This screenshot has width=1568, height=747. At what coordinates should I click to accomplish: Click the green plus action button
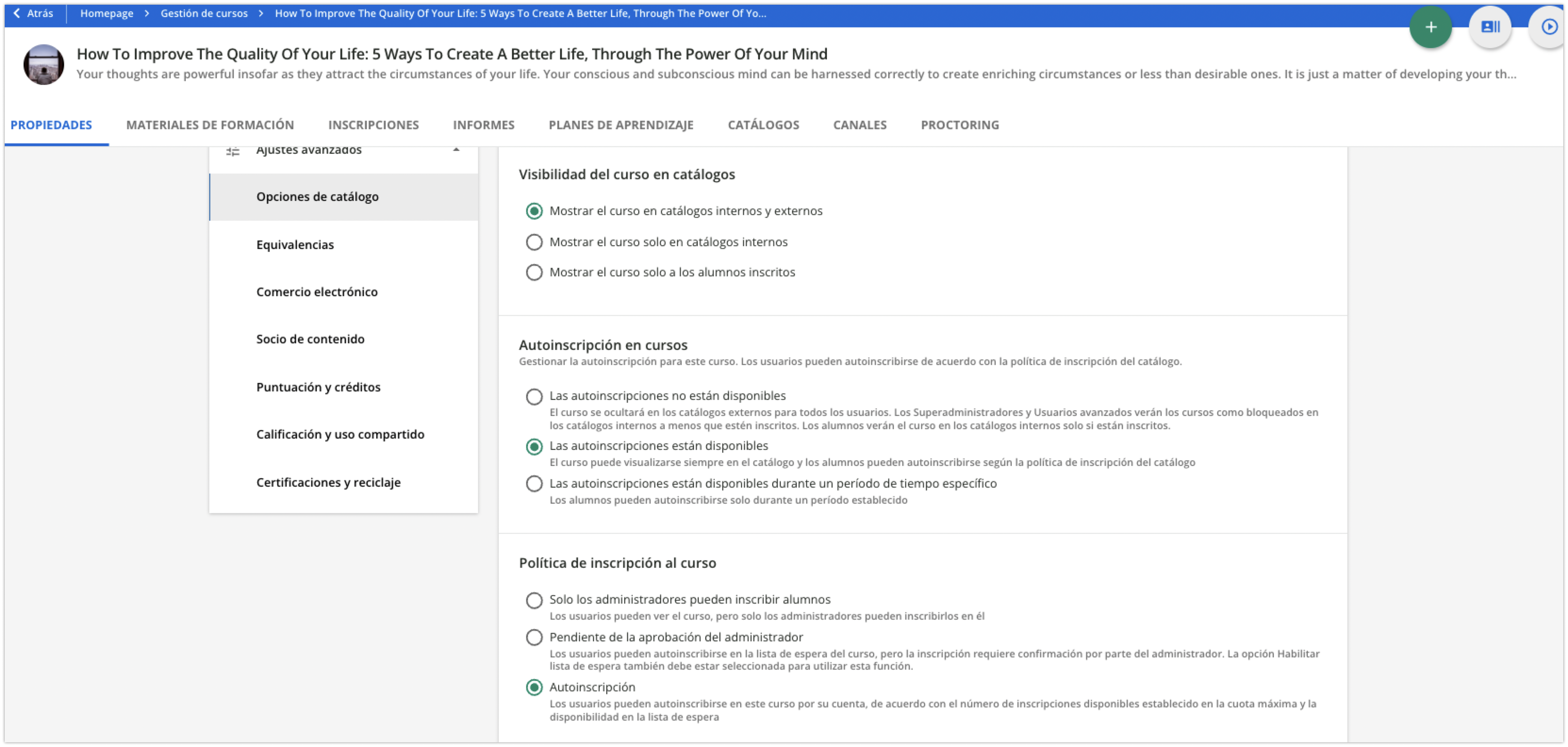pyautogui.click(x=1430, y=27)
